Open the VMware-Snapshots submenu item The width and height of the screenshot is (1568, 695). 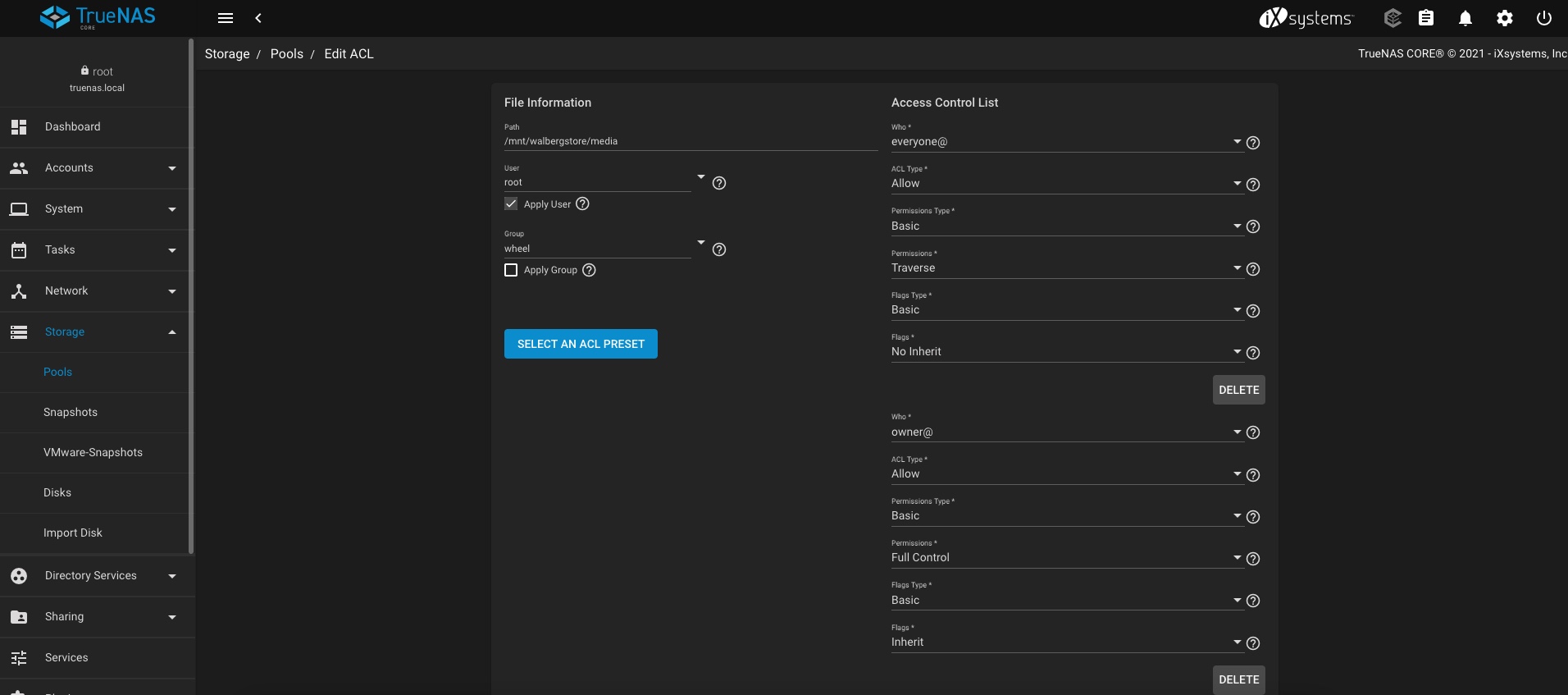(94, 452)
